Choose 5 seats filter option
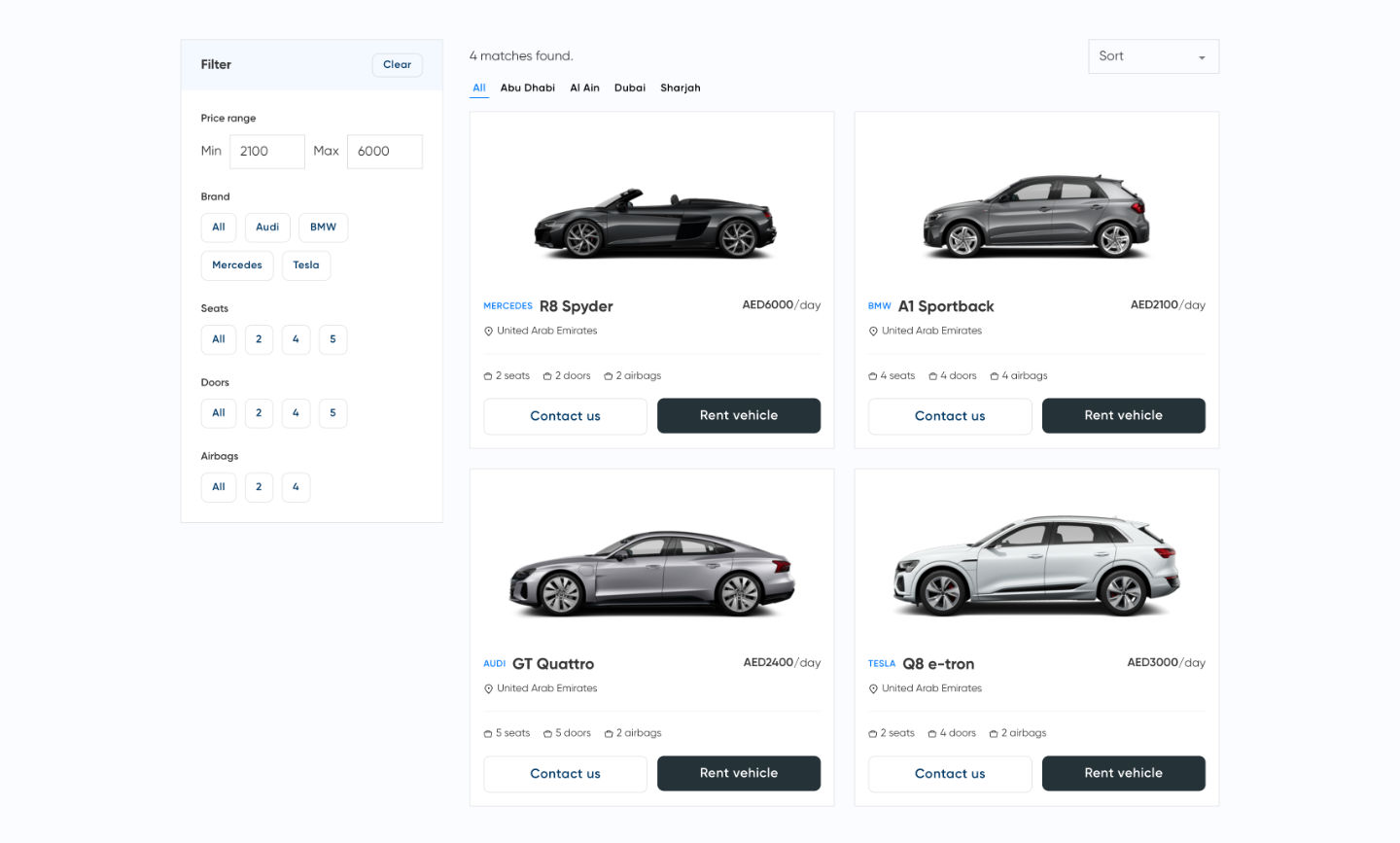The width and height of the screenshot is (1400, 843). (332, 339)
